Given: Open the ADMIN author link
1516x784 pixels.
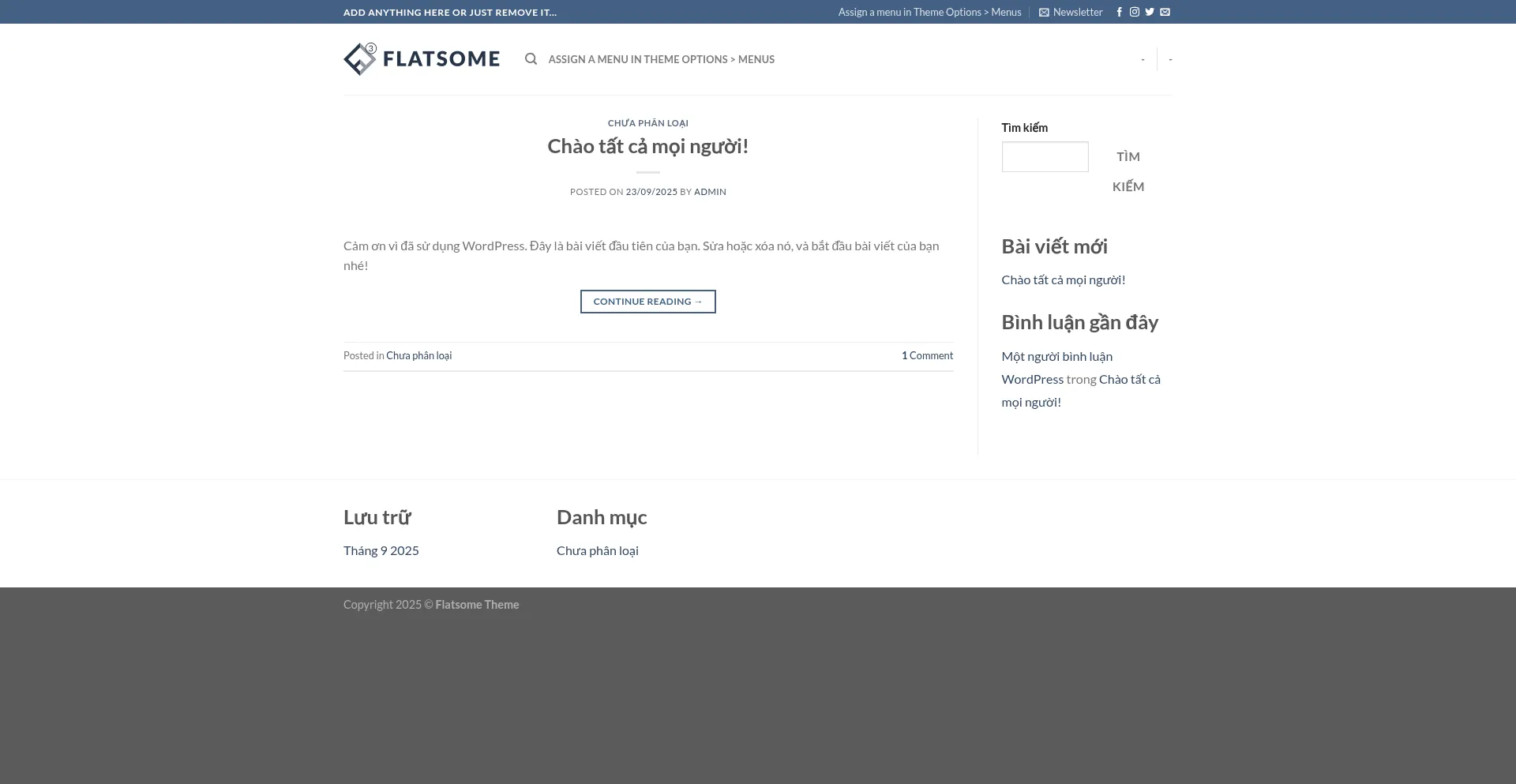Looking at the screenshot, I should click(x=710, y=192).
